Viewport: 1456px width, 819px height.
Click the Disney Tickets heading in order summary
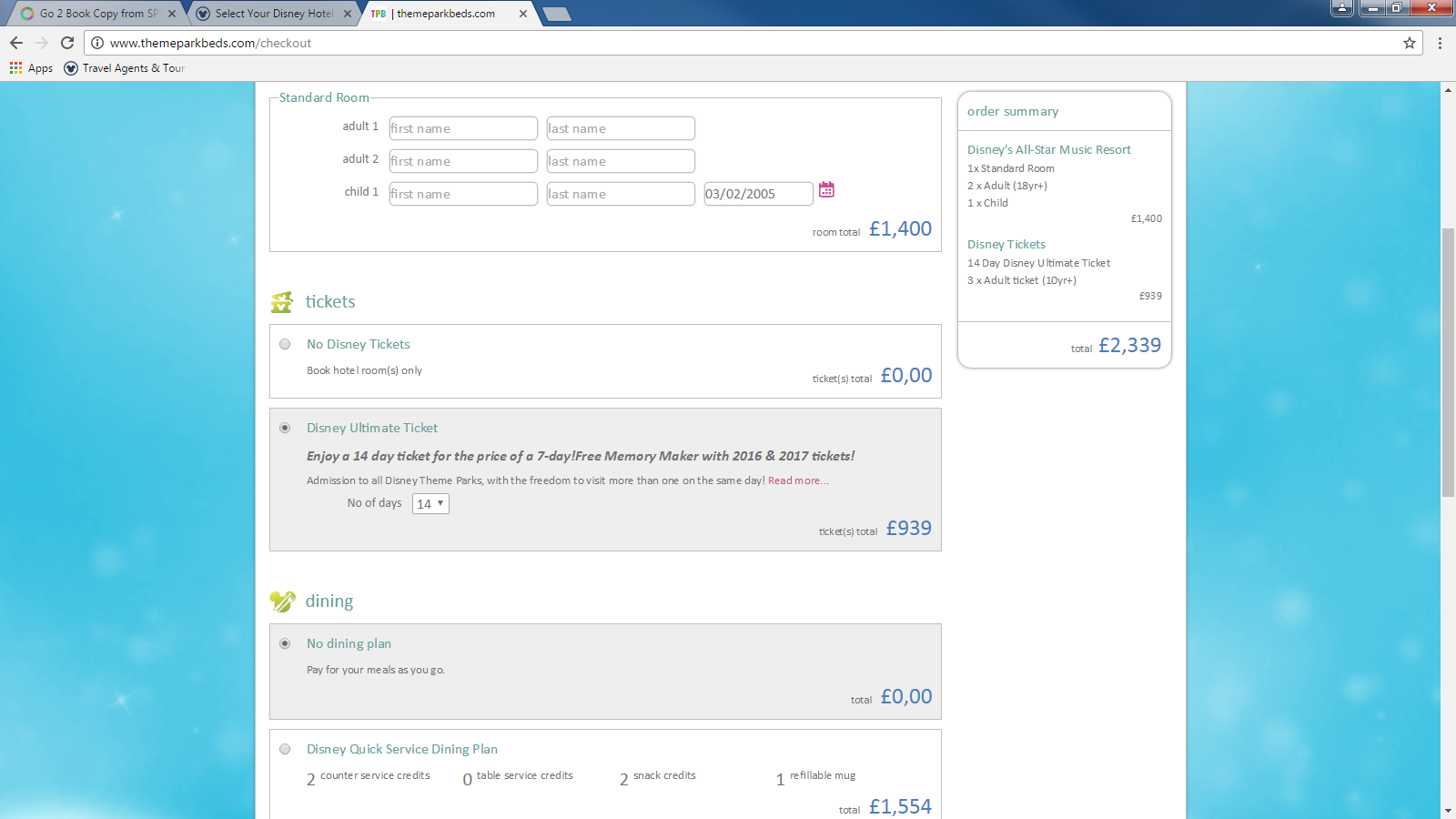coord(1006,244)
